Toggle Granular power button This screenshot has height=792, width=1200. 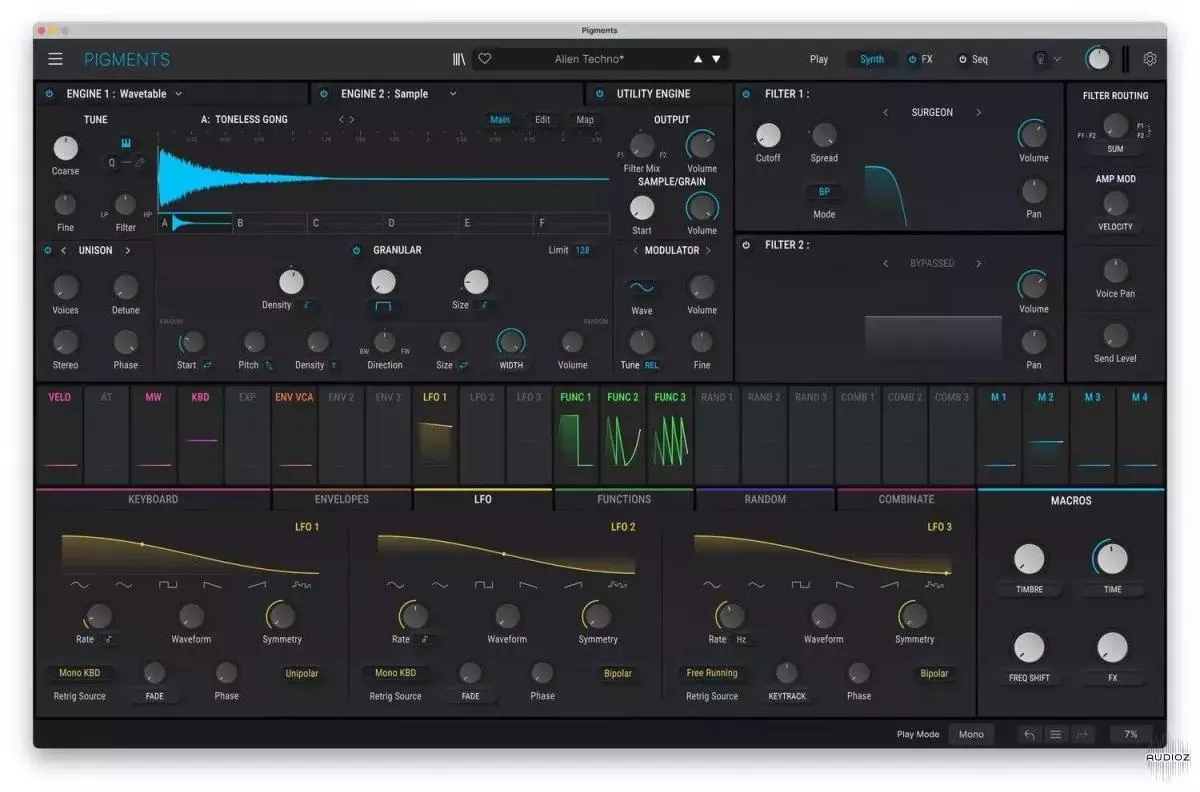pos(356,250)
